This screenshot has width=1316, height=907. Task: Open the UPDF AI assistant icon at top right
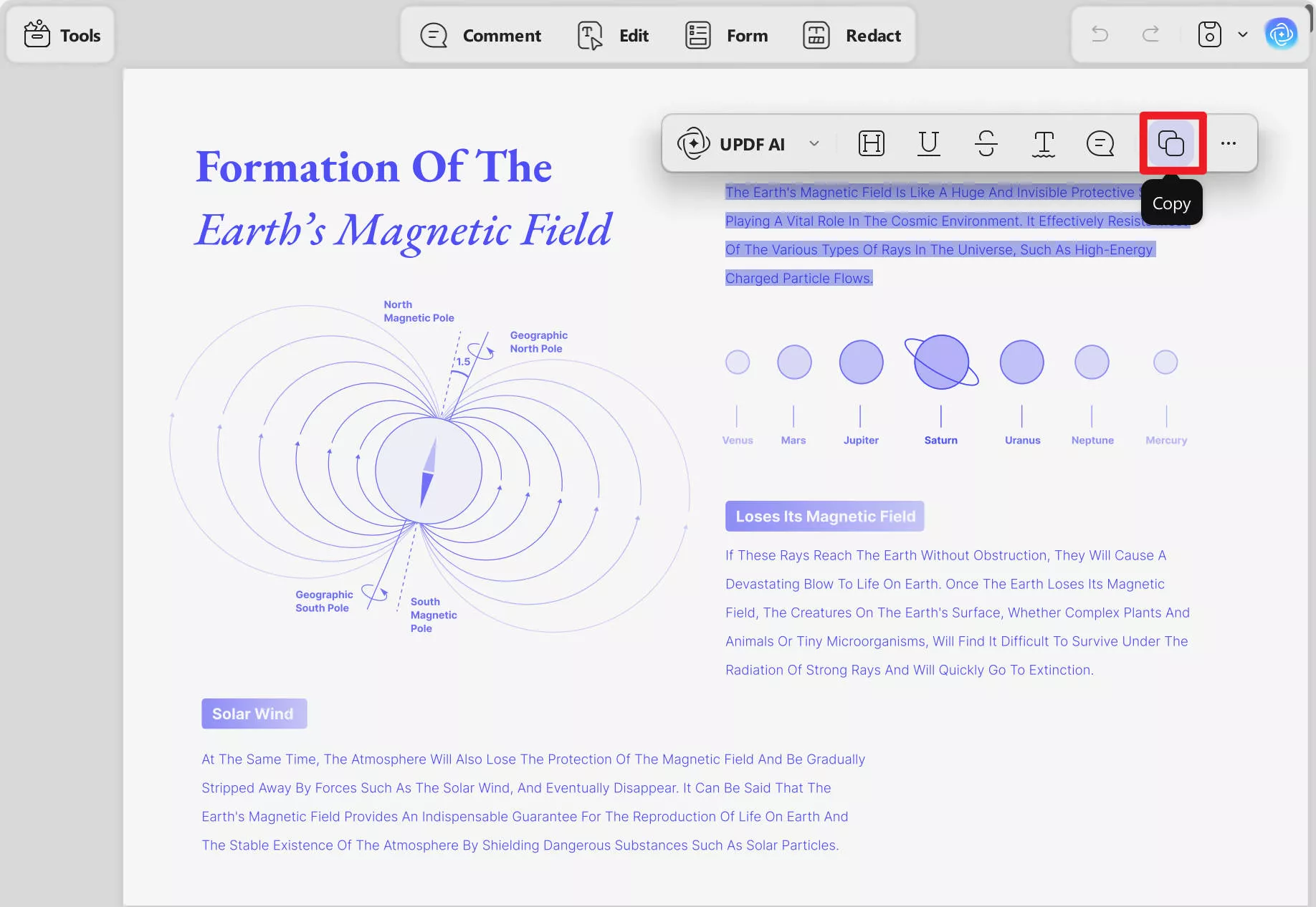coord(1281,34)
